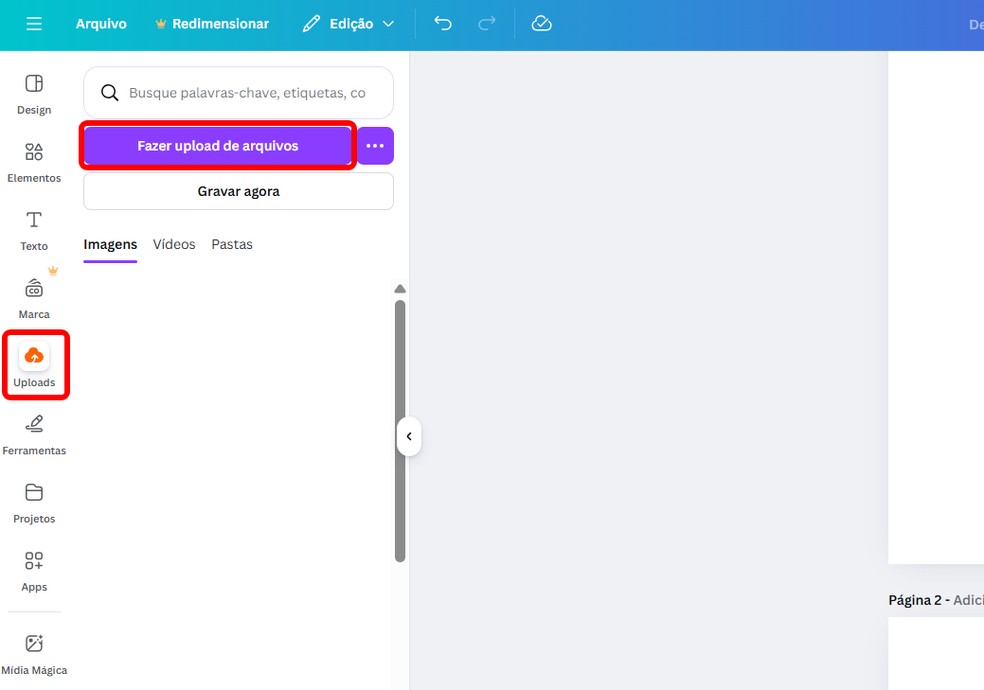Click the uploads search field
984x690 pixels.
(238, 93)
